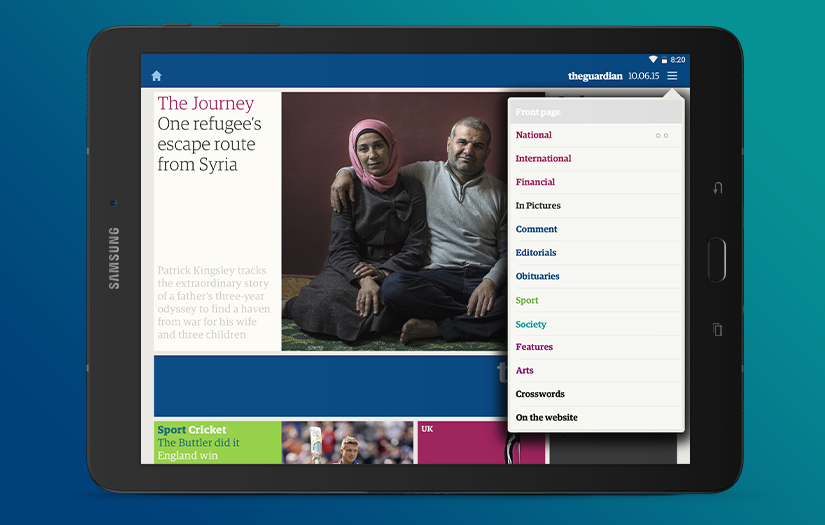The width and height of the screenshot is (825, 525).
Task: Tap the tablet's recent apps key
Action: click(x=717, y=329)
